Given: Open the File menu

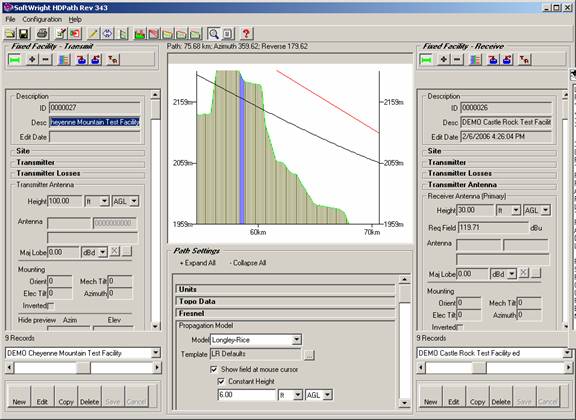Looking at the screenshot, I should pyautogui.click(x=10, y=19).
